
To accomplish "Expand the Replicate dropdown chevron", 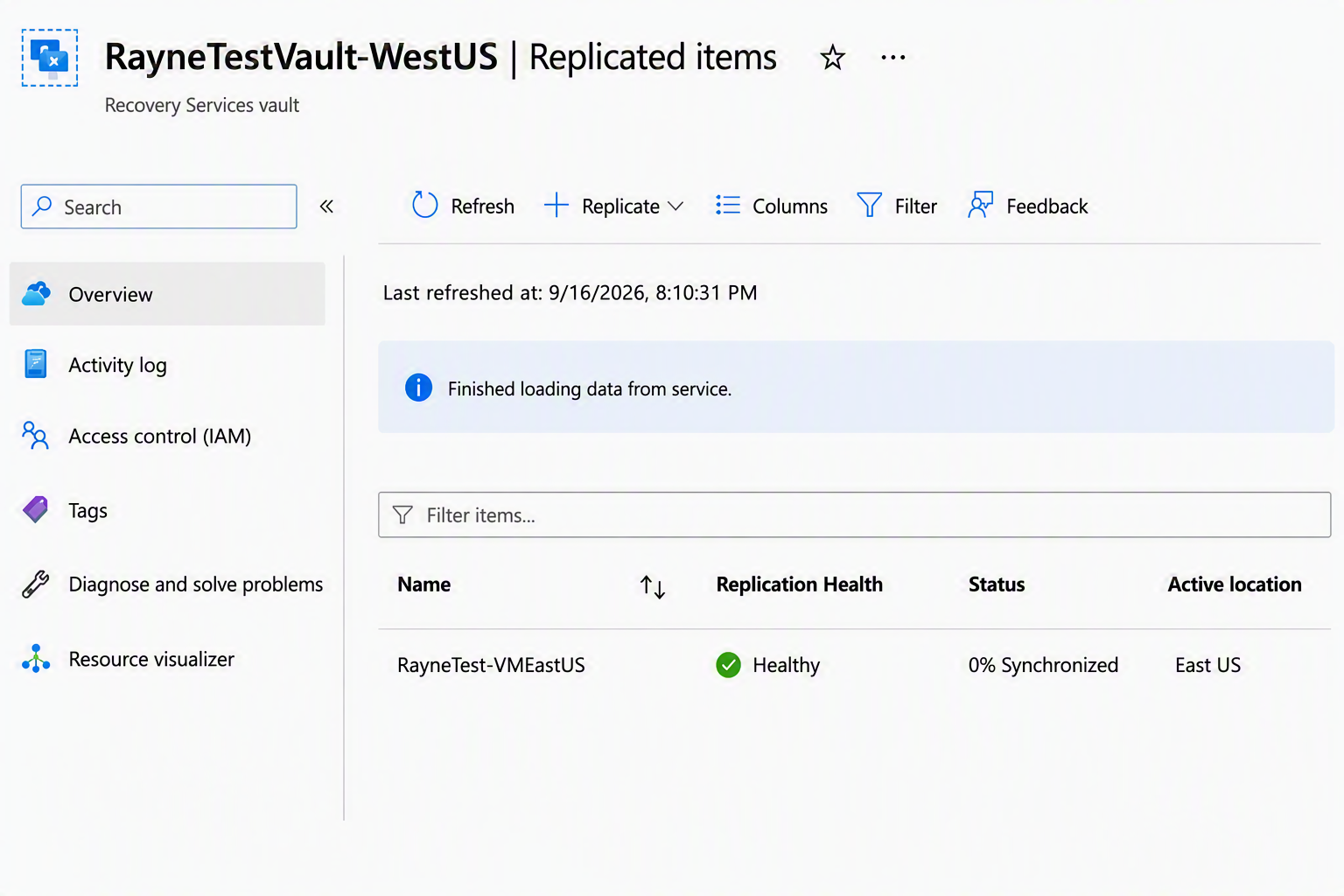I will point(675,206).
